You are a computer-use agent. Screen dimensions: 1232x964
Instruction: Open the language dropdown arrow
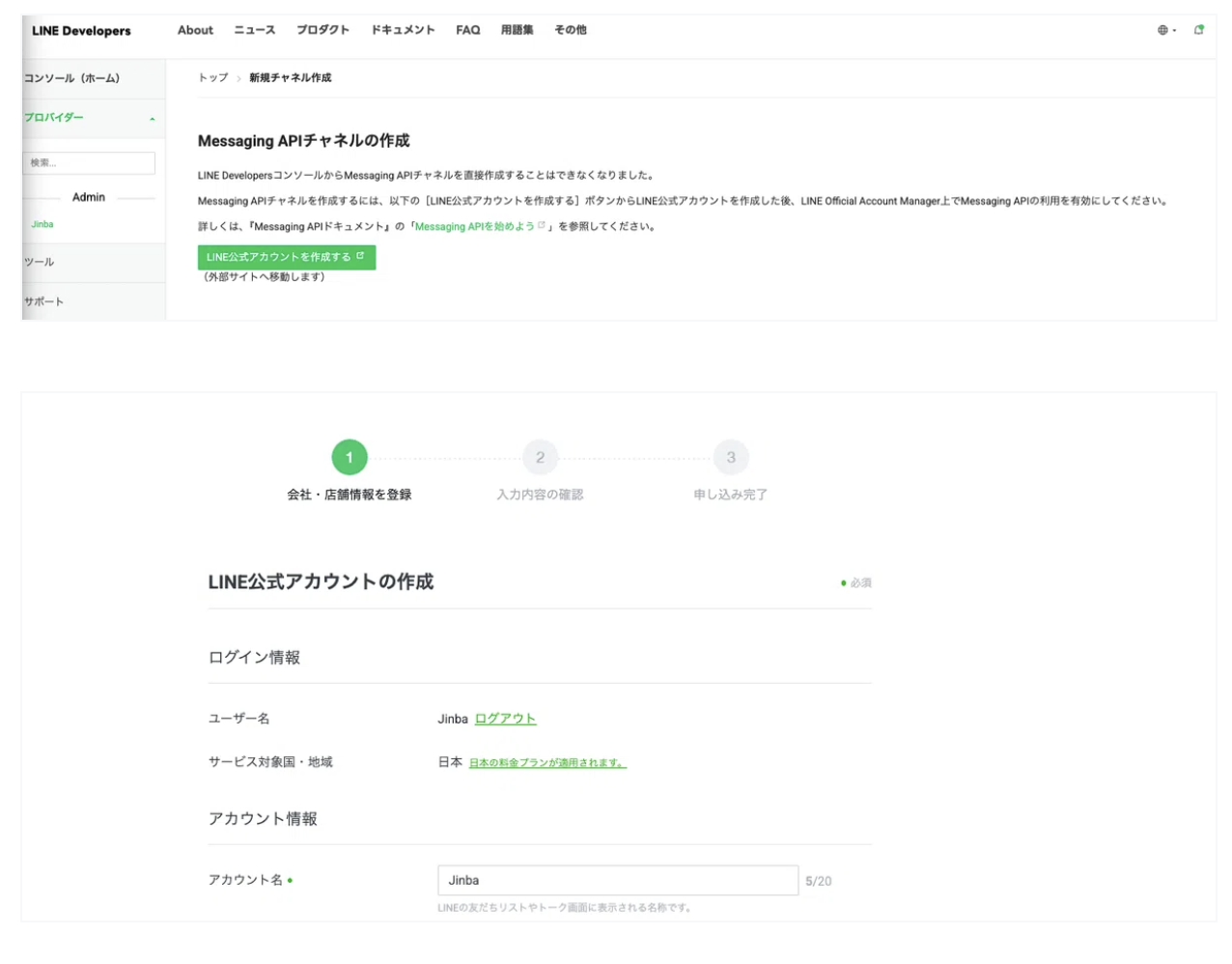pos(1174,31)
